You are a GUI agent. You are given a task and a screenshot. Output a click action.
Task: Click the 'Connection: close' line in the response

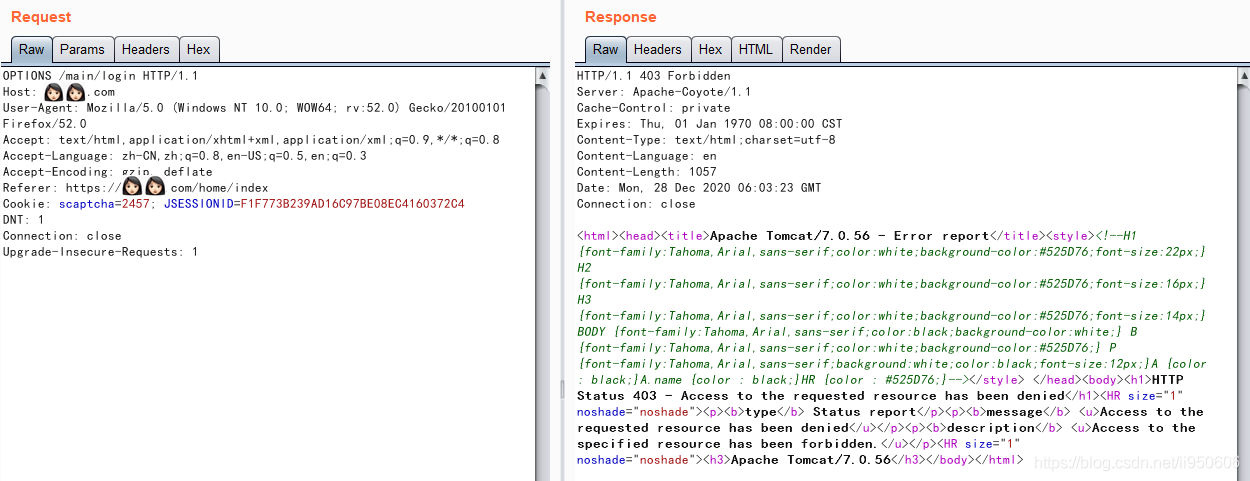pos(635,204)
